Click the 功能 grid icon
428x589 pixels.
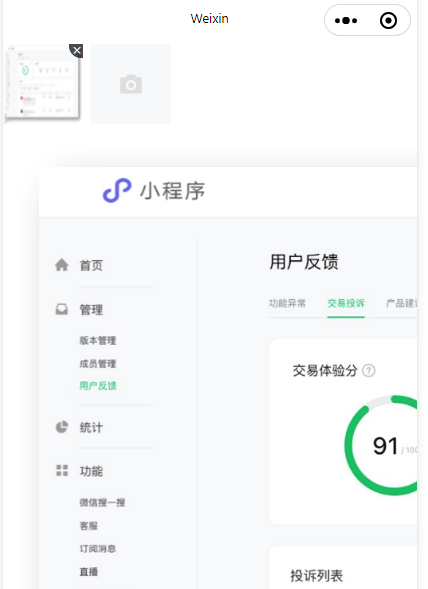(x=62, y=470)
